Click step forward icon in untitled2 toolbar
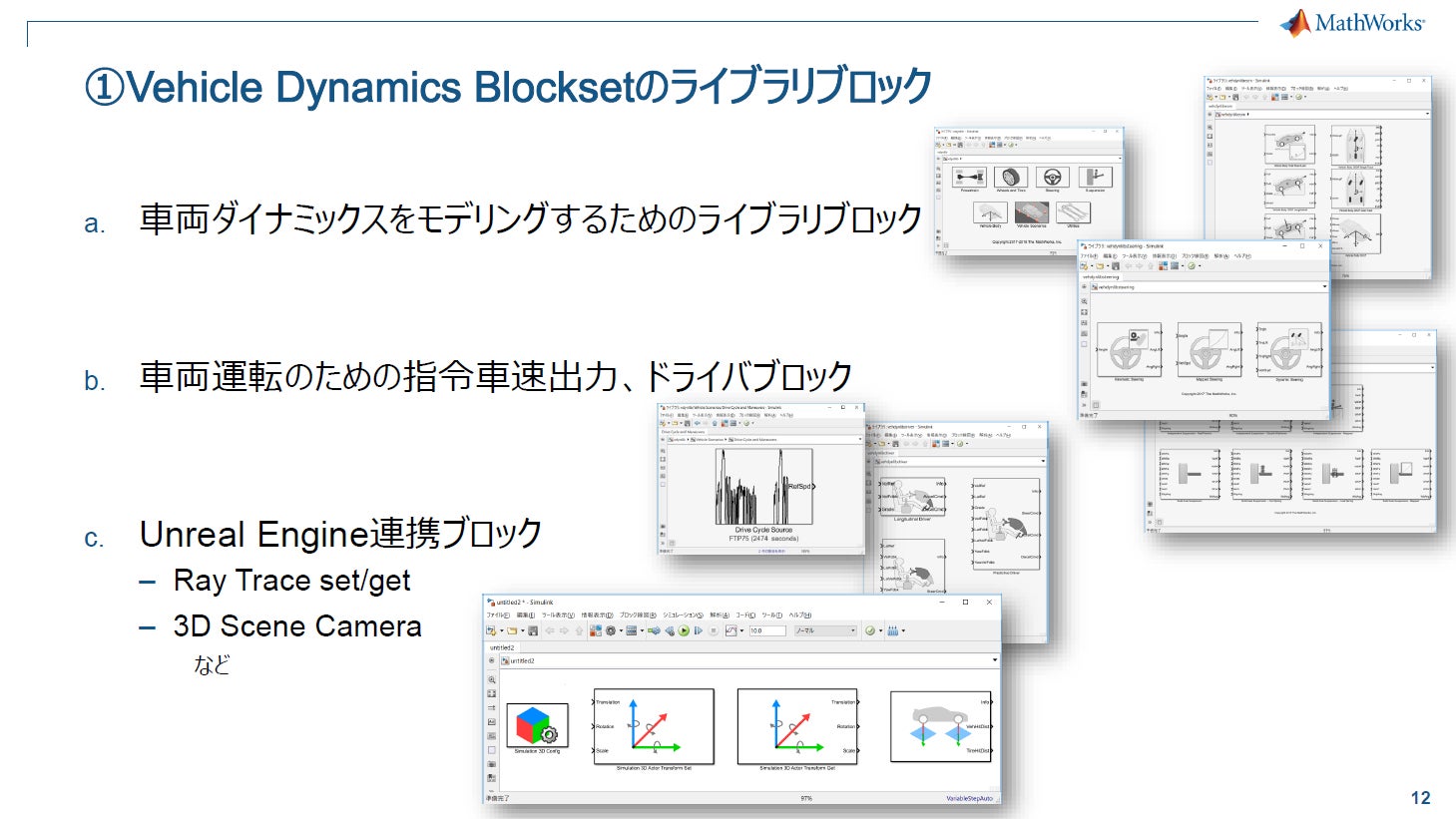 pyautogui.click(x=699, y=630)
